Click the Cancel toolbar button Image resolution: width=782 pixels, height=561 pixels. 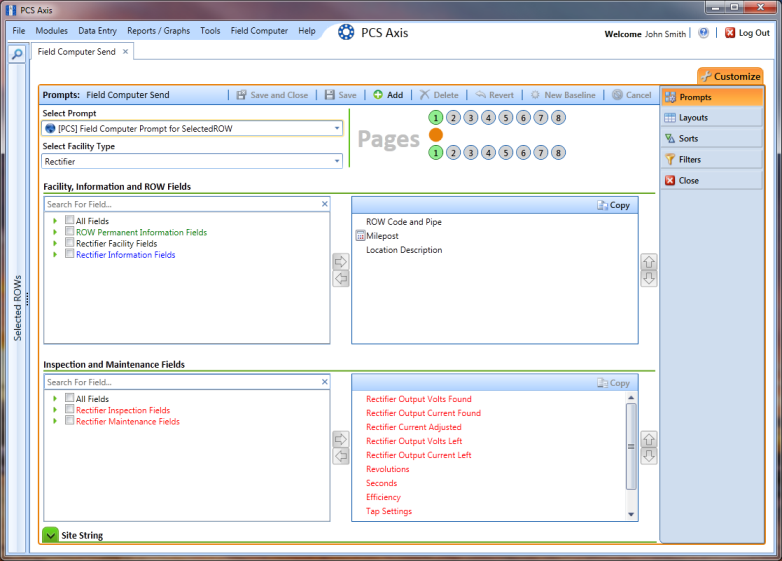(x=631, y=95)
